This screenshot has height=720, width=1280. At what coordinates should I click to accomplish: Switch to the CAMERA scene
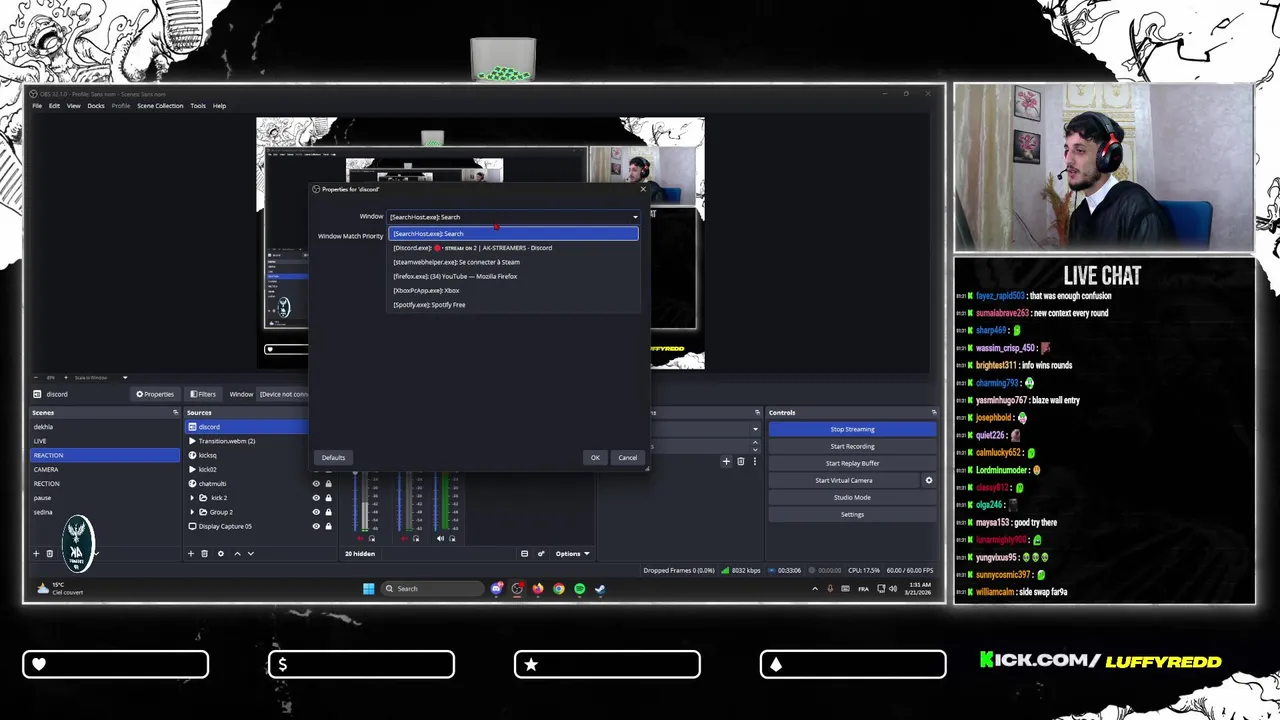pyautogui.click(x=105, y=469)
